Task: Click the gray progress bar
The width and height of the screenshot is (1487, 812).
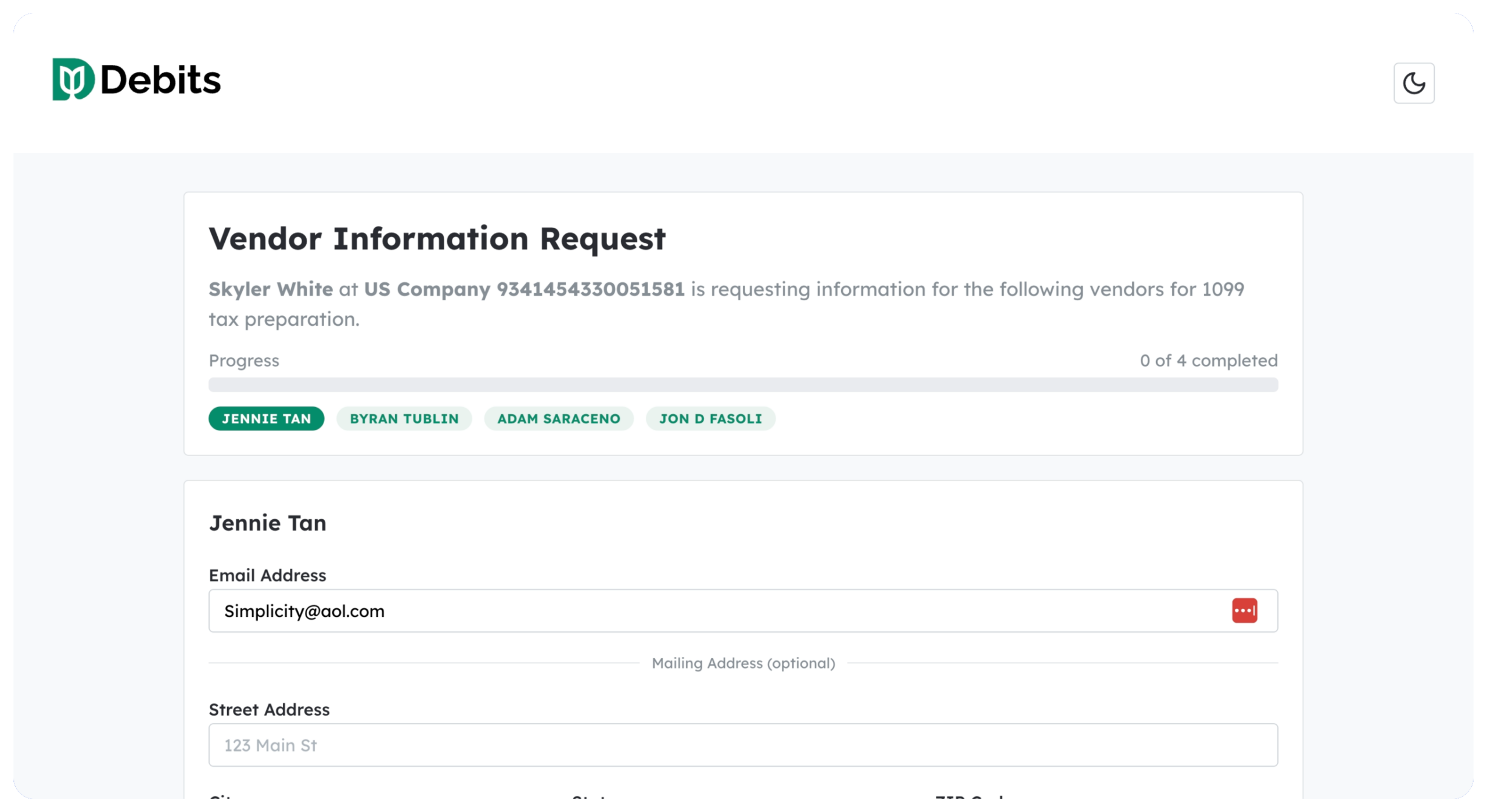Action: (742, 385)
